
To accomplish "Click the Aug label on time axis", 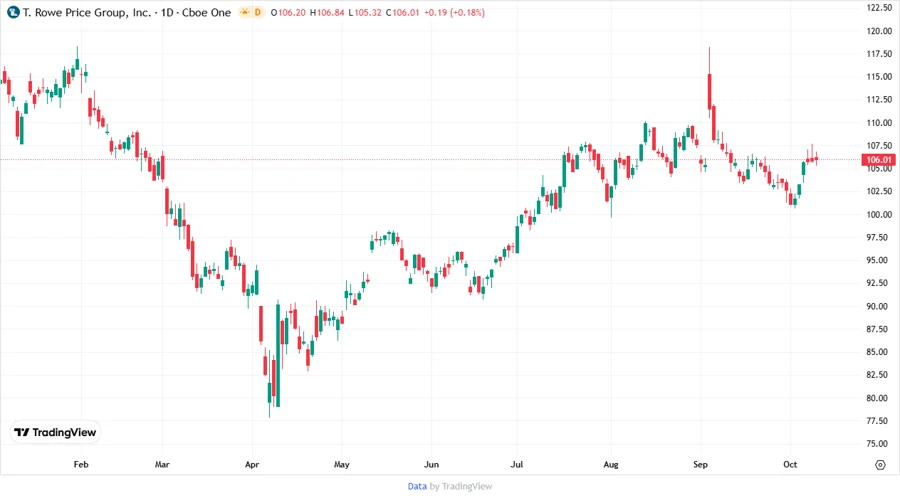I will point(611,465).
